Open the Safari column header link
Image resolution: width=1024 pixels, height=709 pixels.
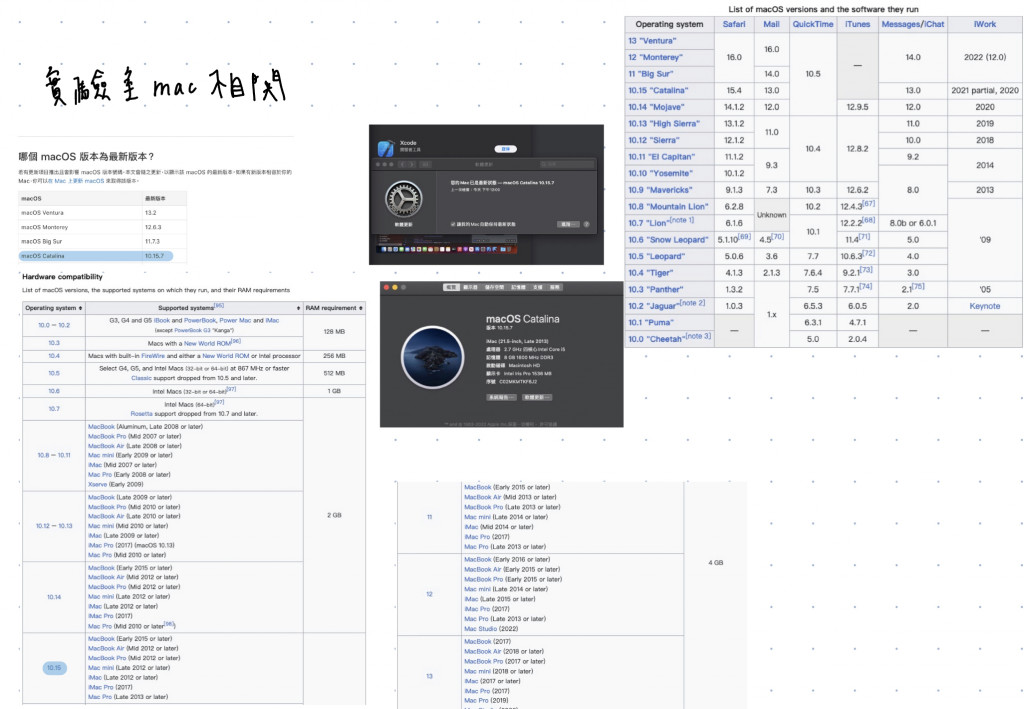[734, 24]
